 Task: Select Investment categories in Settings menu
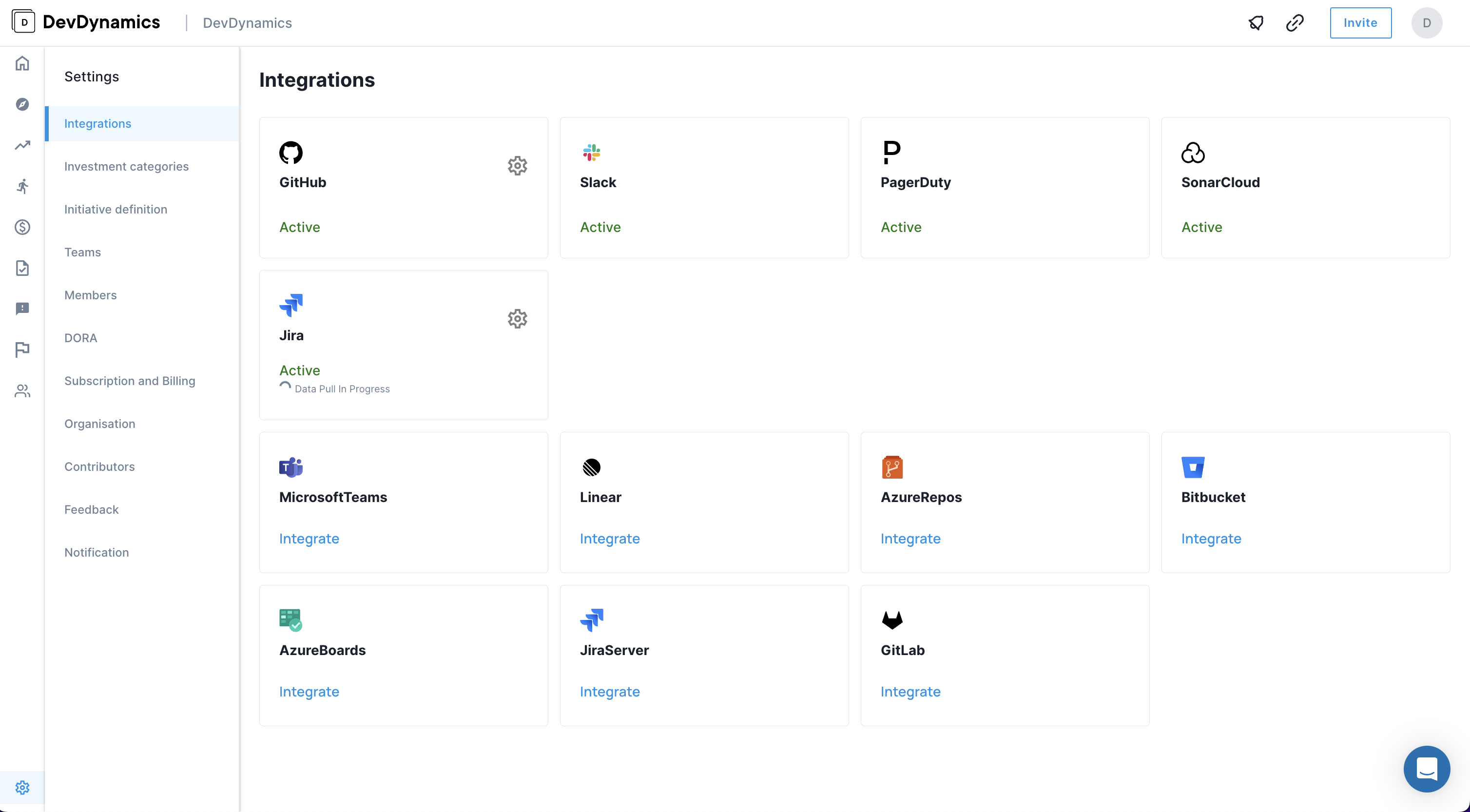click(x=126, y=166)
